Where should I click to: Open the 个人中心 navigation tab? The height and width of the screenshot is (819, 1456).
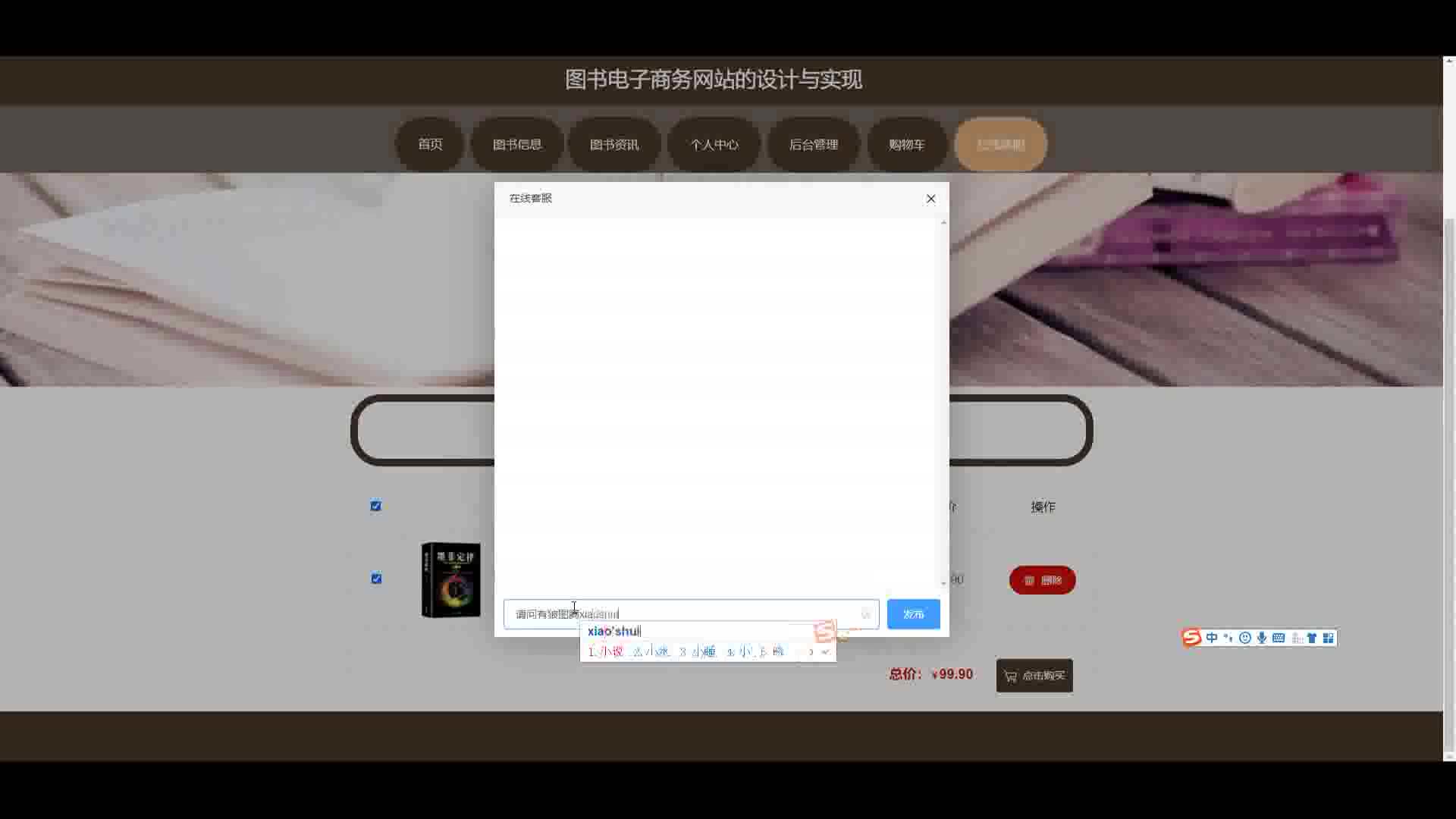click(x=714, y=144)
